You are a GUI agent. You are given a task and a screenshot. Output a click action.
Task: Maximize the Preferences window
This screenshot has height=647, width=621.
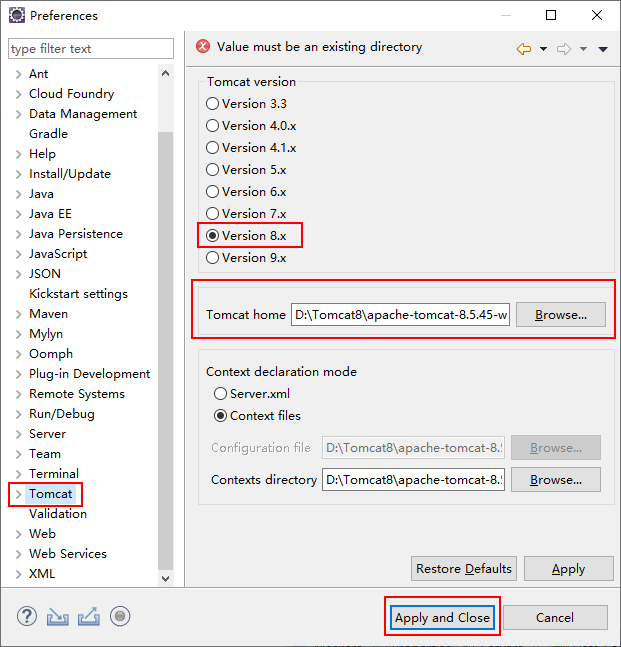(x=551, y=15)
